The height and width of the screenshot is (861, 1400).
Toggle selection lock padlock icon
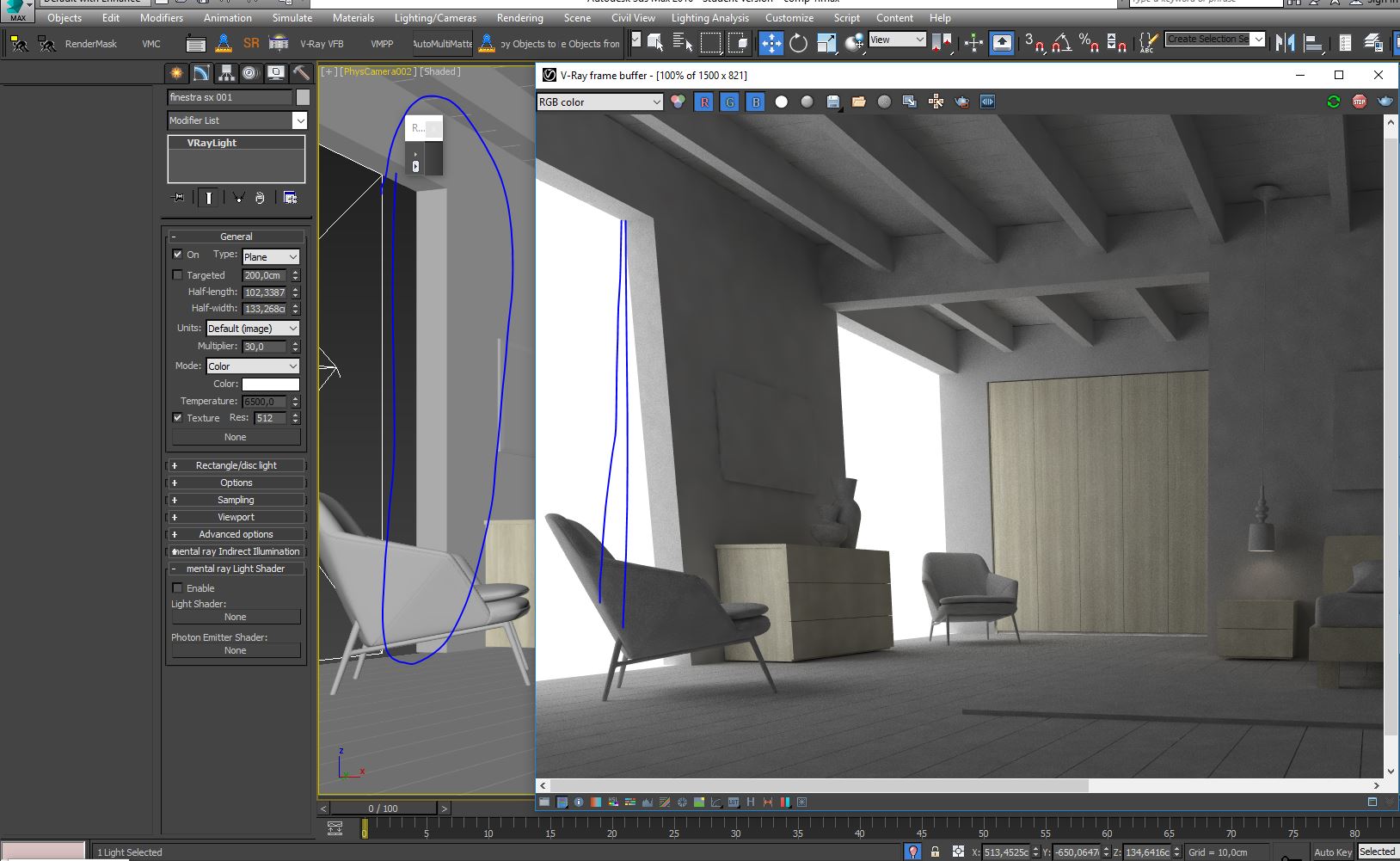935,852
